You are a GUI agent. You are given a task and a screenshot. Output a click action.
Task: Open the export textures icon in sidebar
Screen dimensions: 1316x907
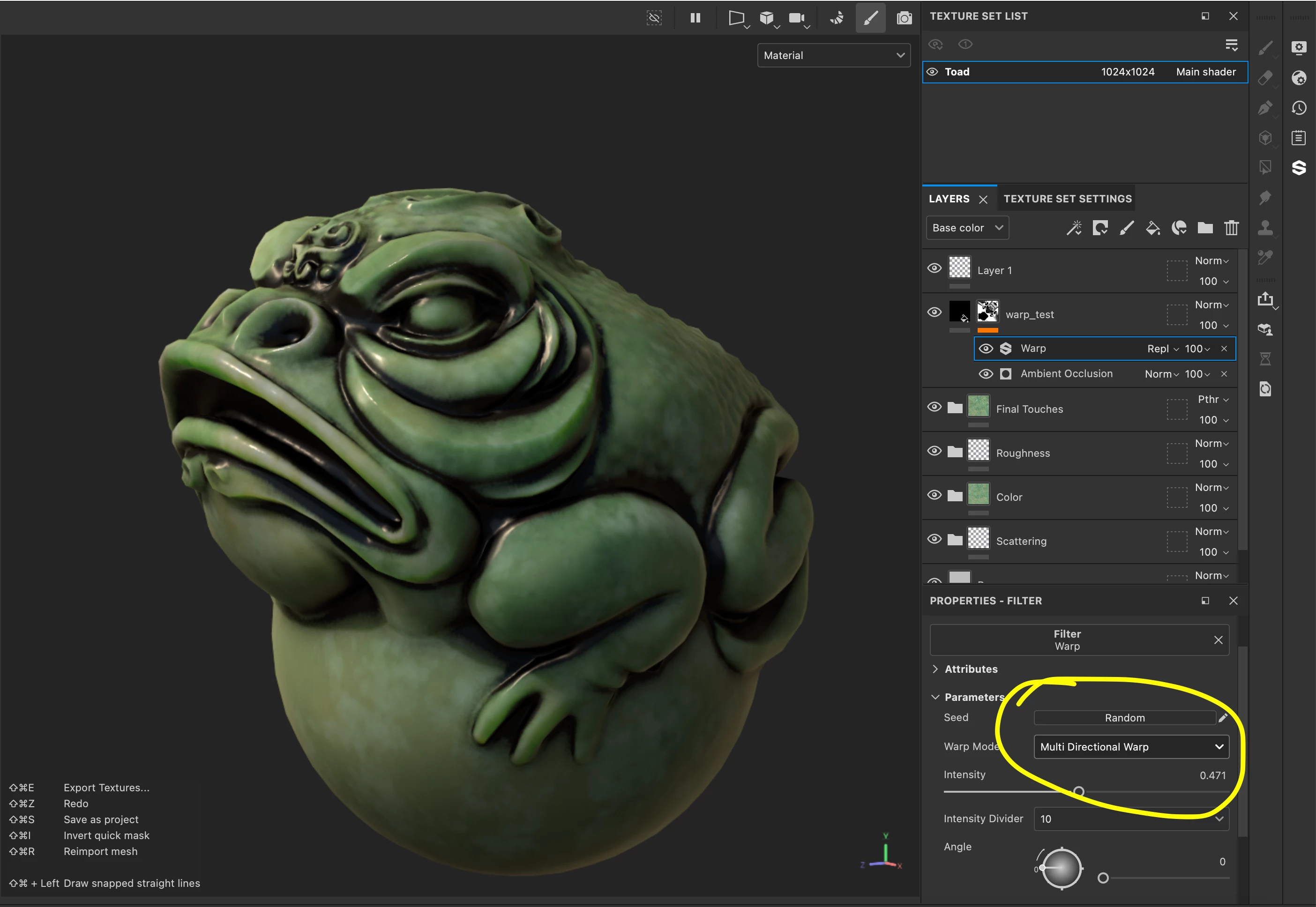pos(1265,299)
